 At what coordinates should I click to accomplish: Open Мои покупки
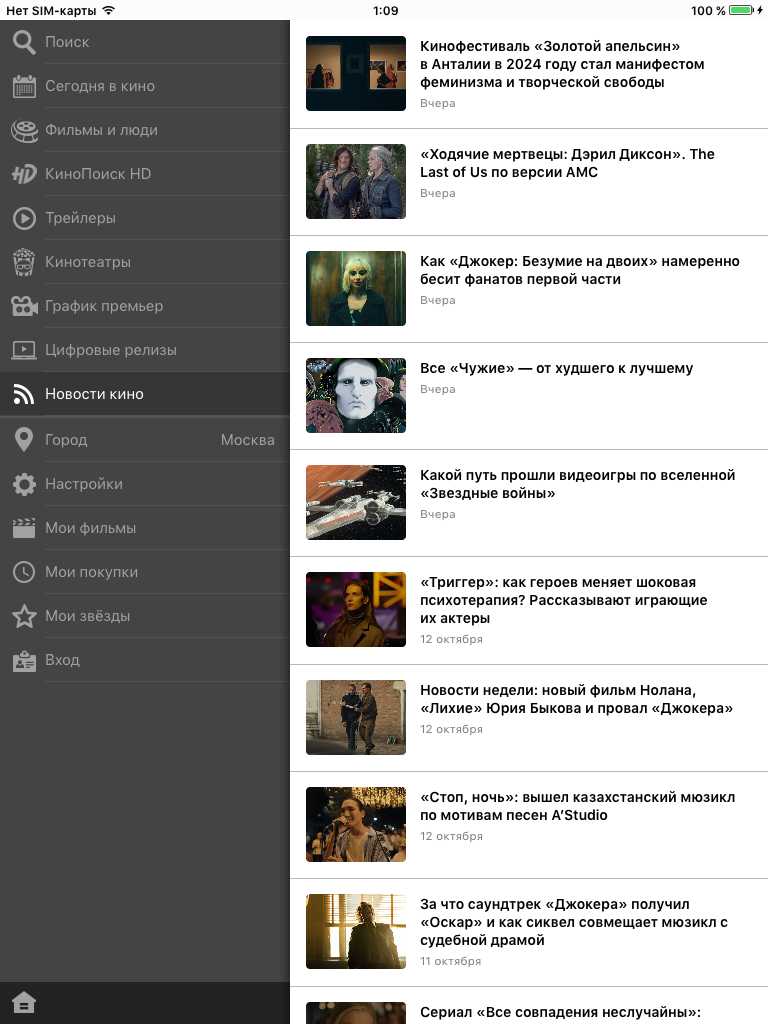pos(145,571)
